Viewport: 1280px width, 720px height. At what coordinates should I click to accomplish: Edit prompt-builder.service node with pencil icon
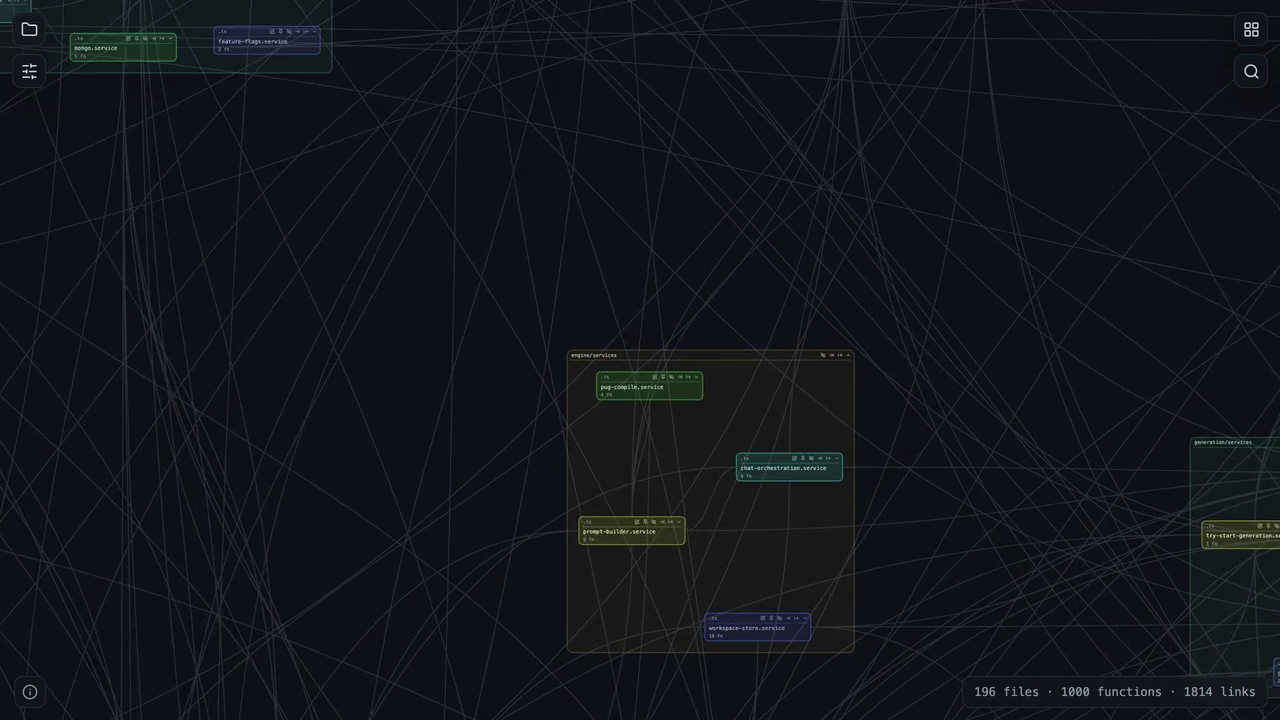click(637, 522)
